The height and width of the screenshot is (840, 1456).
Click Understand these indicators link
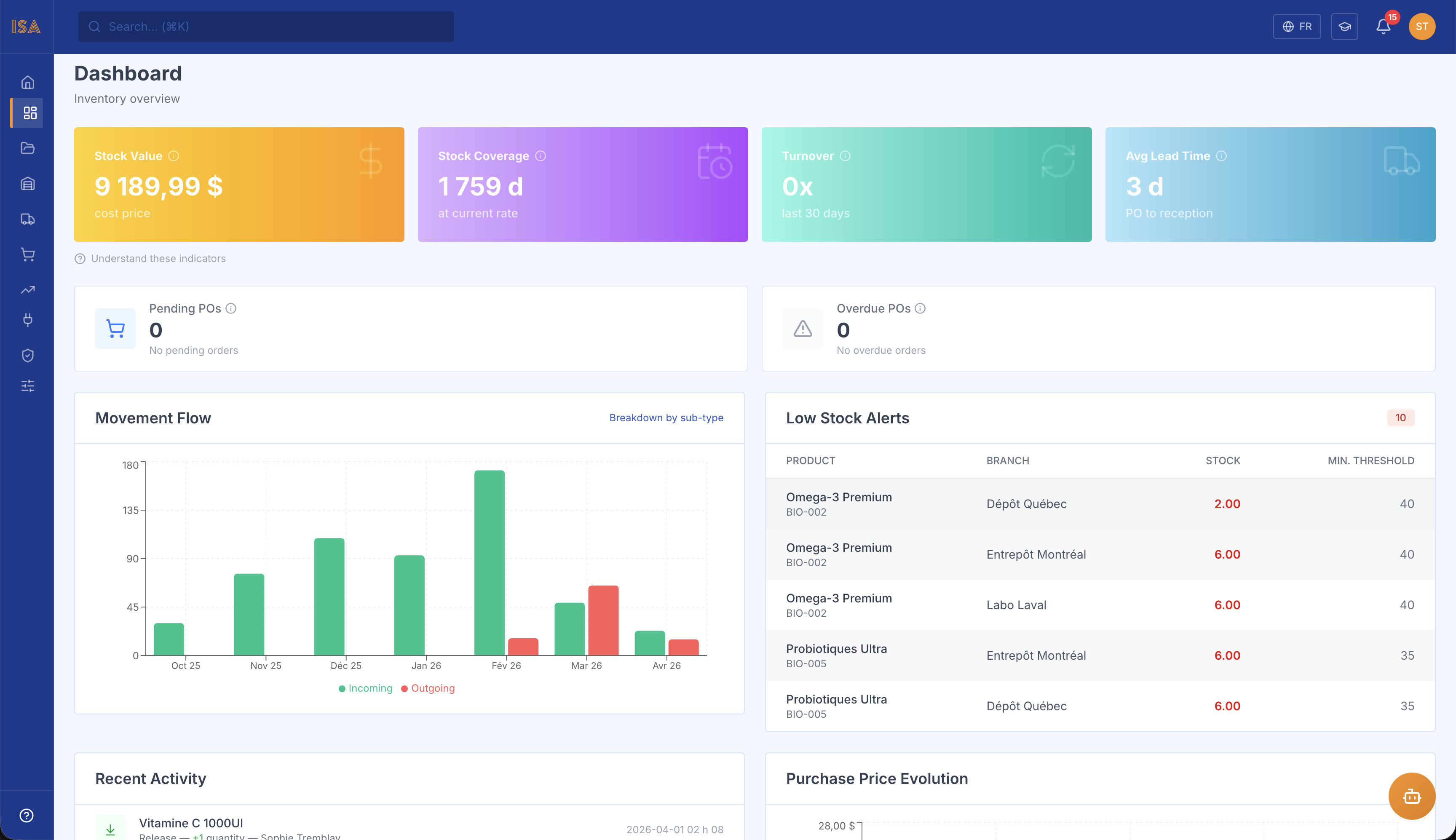[x=158, y=259]
